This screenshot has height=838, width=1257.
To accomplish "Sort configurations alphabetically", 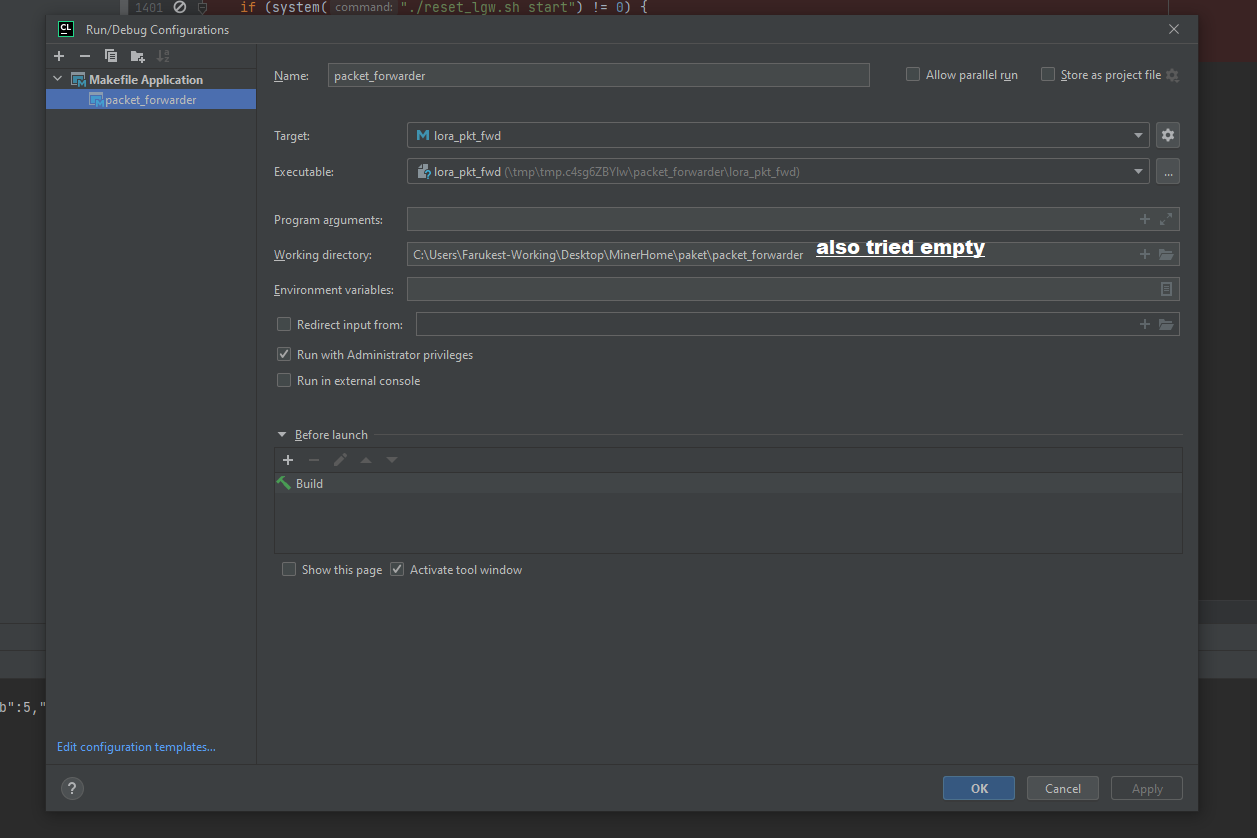I will click(164, 56).
